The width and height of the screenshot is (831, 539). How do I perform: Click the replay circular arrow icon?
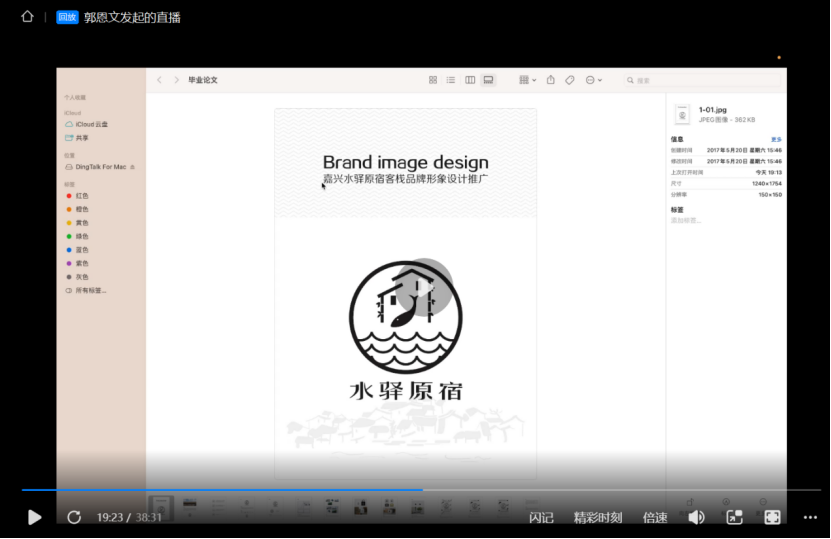point(74,517)
